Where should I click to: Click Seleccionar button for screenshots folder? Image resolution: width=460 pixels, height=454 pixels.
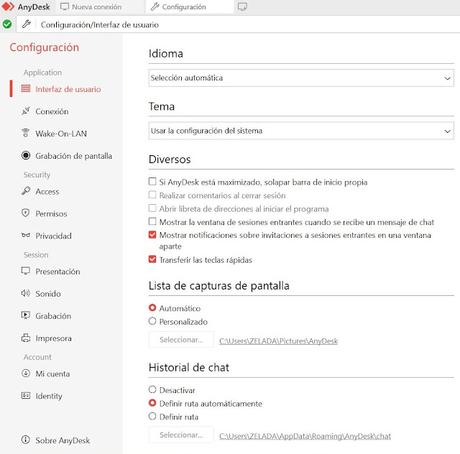(x=181, y=340)
